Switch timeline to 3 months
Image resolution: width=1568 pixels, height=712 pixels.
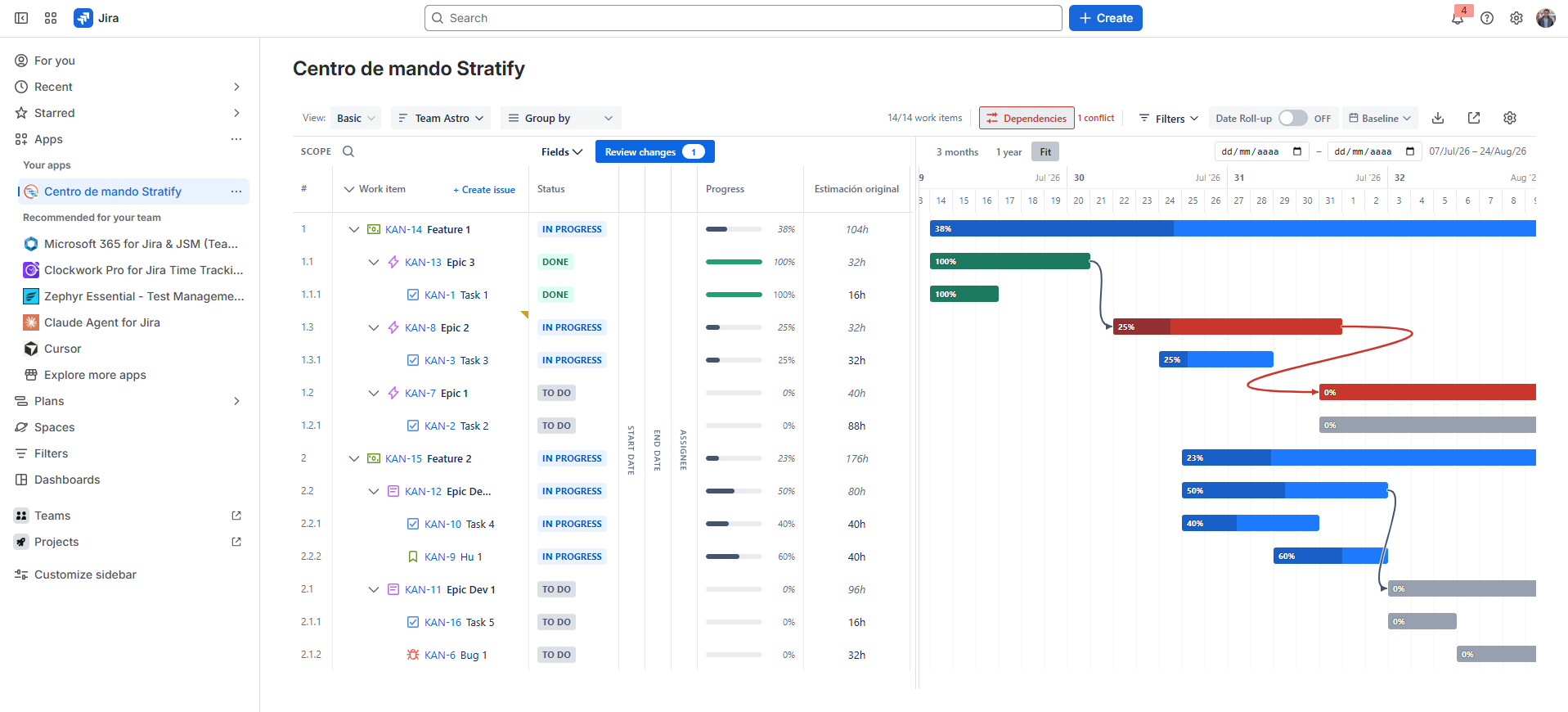coord(957,151)
